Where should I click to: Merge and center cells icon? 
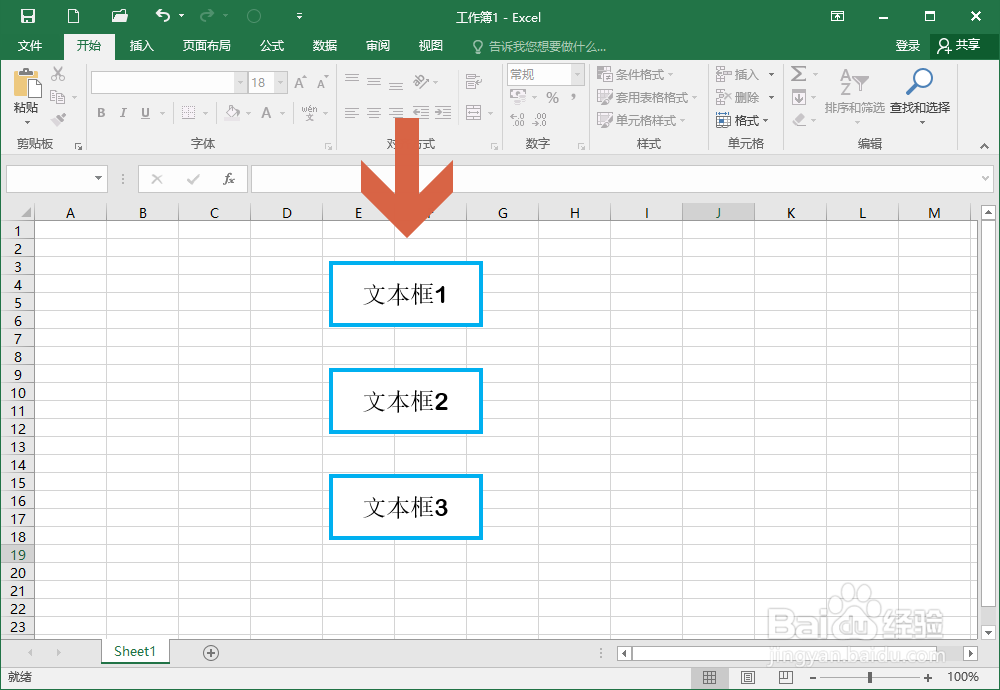pyautogui.click(x=474, y=113)
